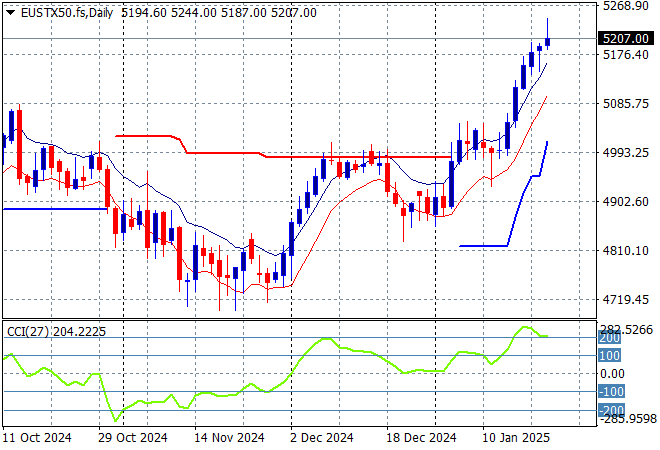
Task: Click the EUSTX50.fs,Daily chart title
Action: [x=58, y=12]
